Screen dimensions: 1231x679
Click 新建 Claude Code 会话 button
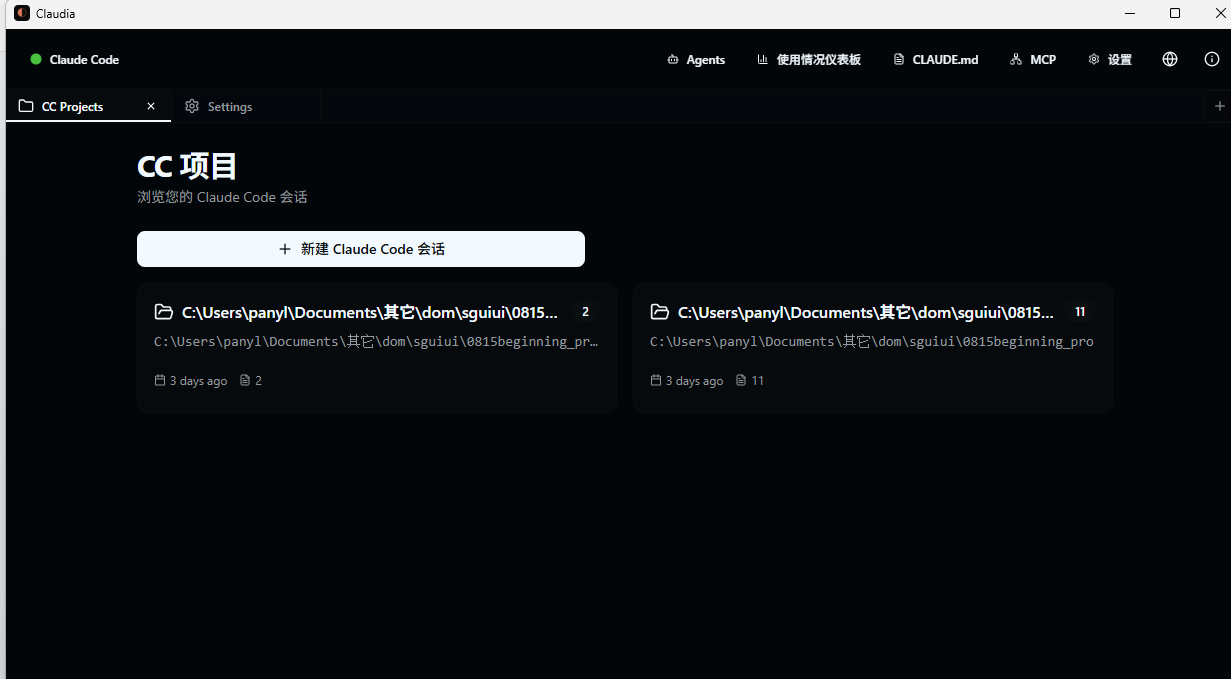coord(360,249)
